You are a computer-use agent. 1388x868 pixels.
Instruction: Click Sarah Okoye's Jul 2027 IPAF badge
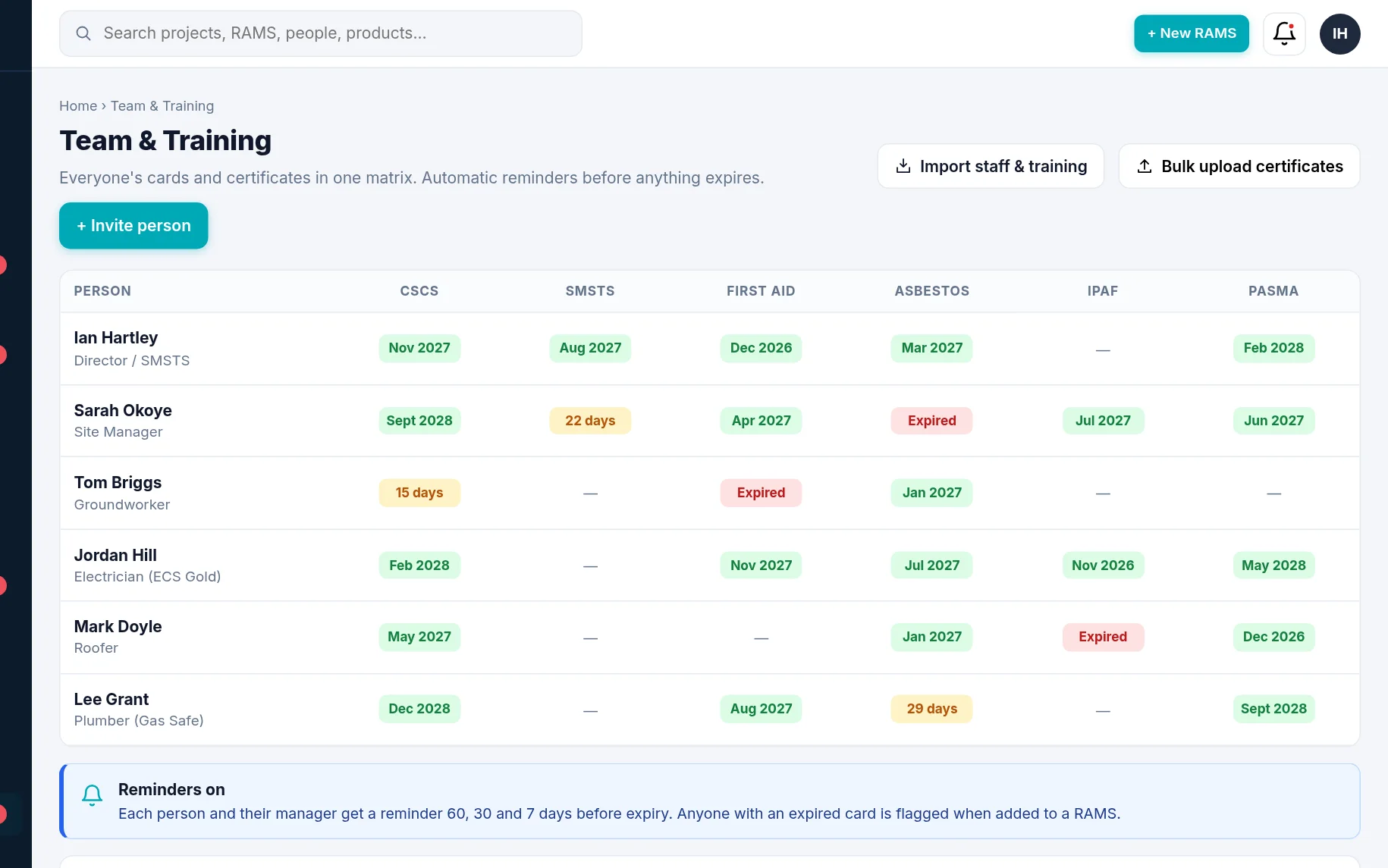1103,421
